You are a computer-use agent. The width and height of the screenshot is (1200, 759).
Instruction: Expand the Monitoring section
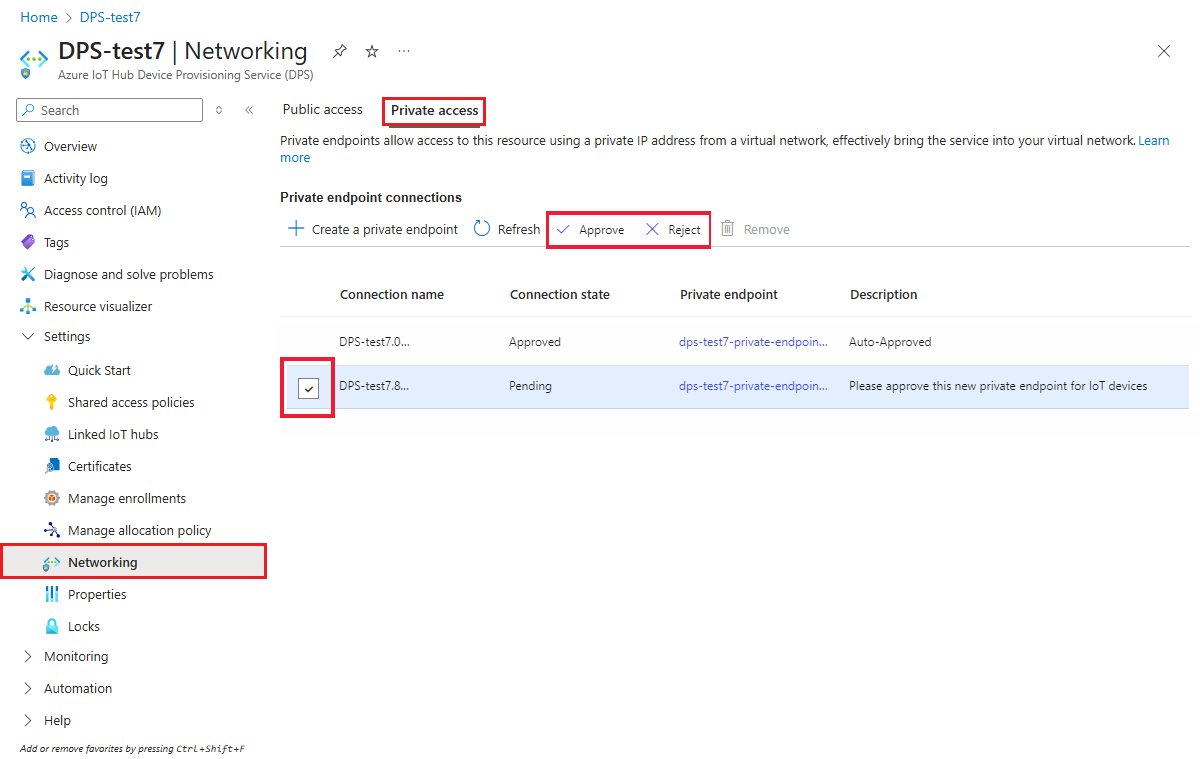[75, 656]
